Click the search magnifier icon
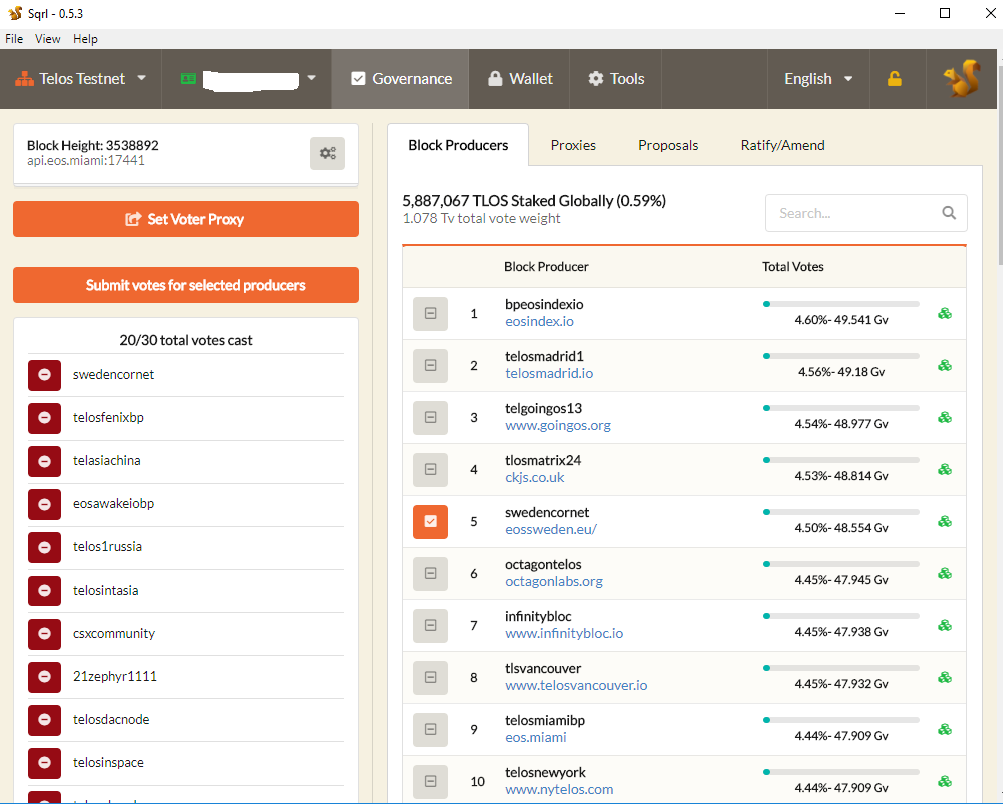The image size is (1003, 804). (x=949, y=213)
